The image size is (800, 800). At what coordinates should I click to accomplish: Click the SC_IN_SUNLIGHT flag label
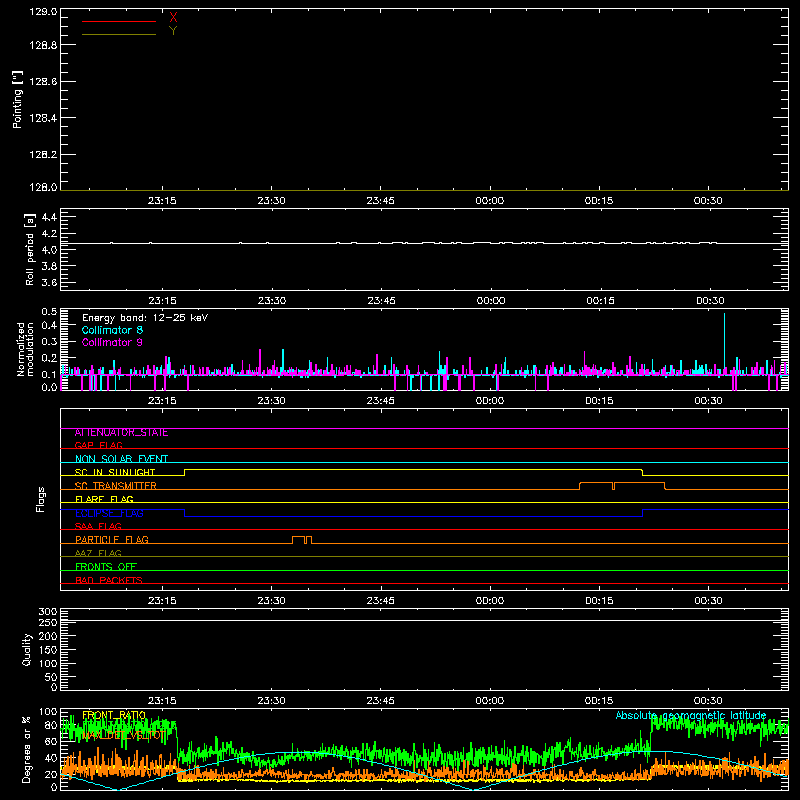[115, 472]
